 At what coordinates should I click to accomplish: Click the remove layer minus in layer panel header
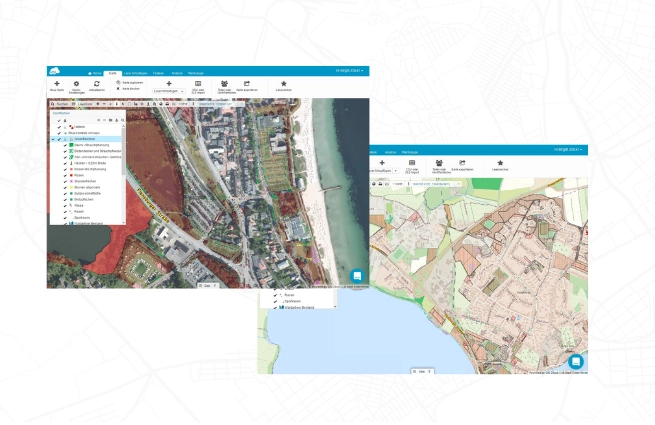(104, 120)
